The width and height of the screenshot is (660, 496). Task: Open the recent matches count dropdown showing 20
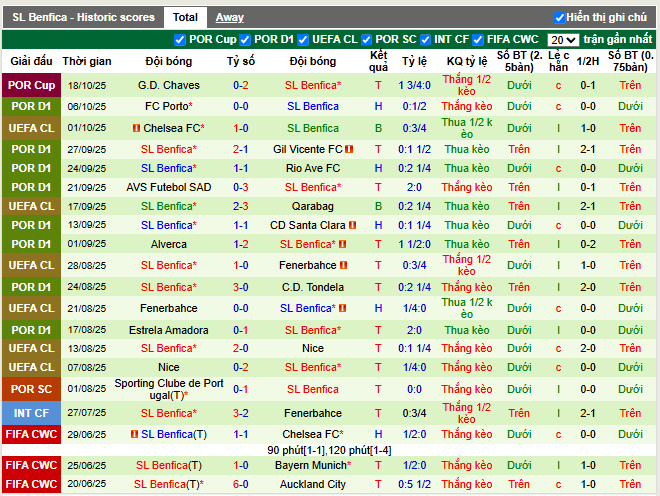(x=562, y=40)
